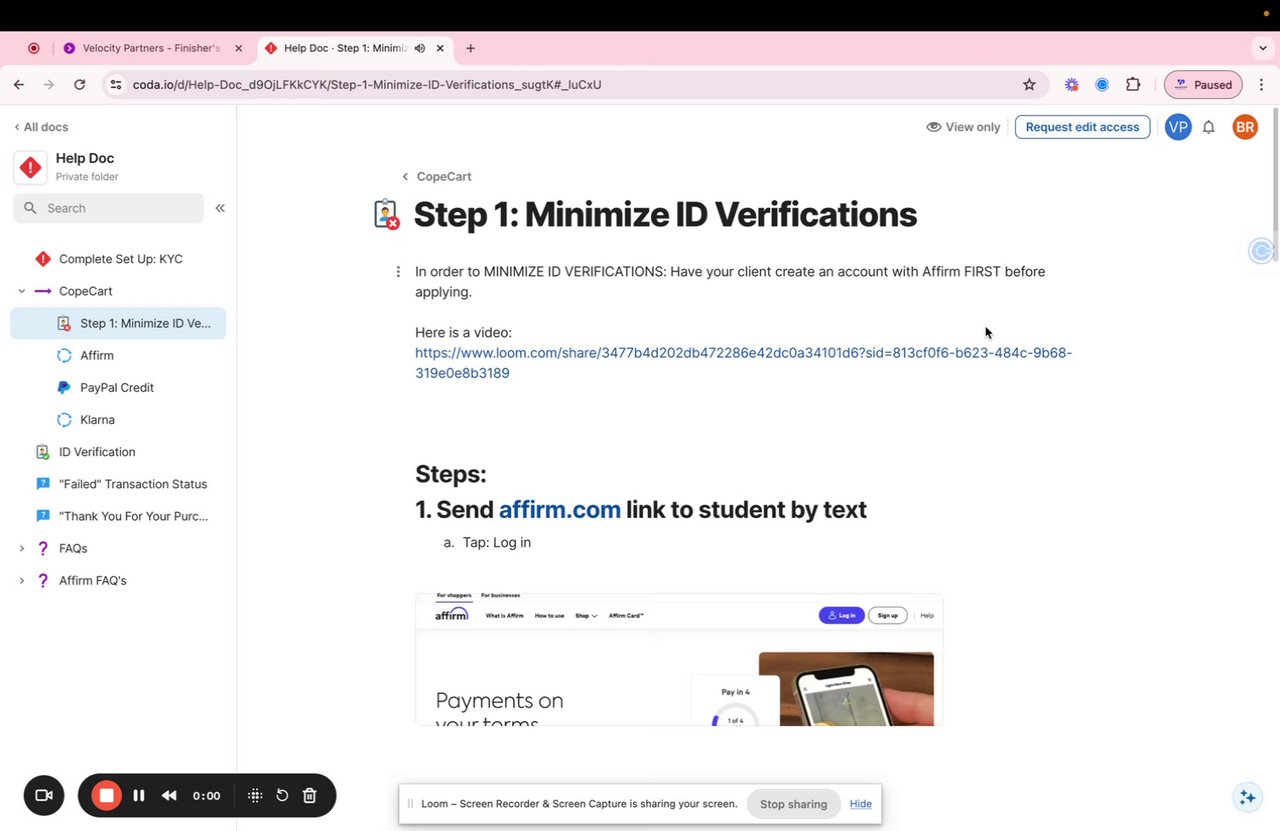Click Request edit access button
Image resolution: width=1280 pixels, height=831 pixels.
[1082, 127]
